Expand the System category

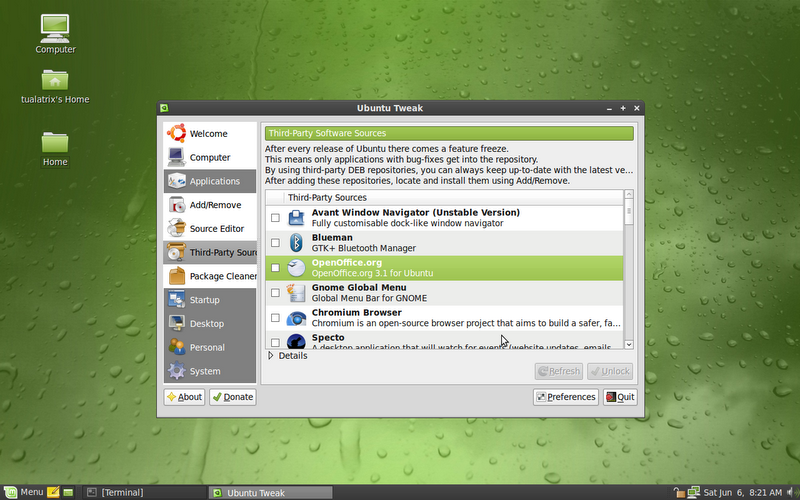tap(210, 371)
